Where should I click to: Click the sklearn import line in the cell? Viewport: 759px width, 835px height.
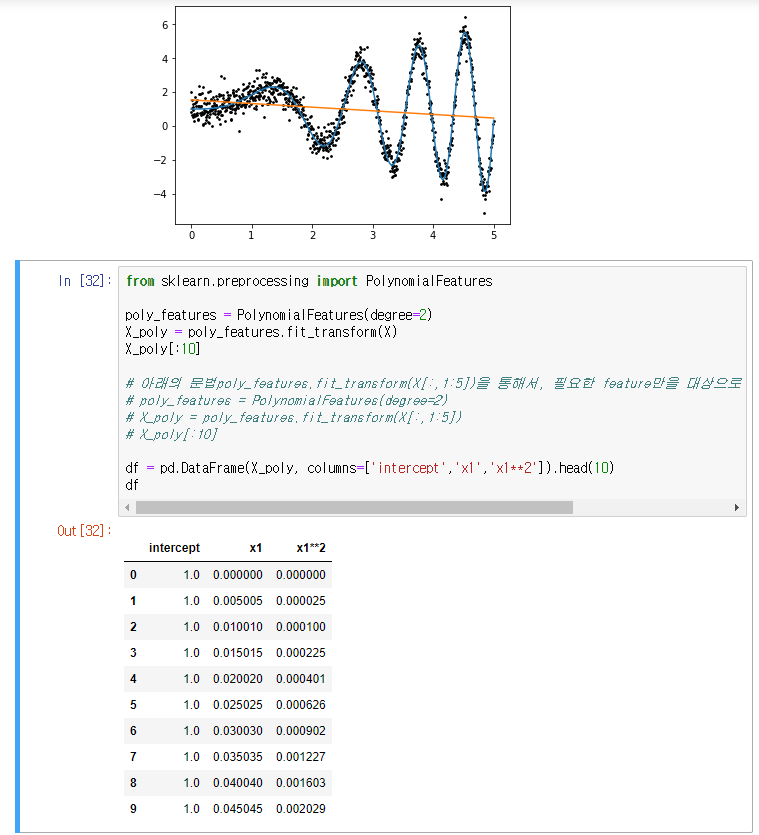309,281
